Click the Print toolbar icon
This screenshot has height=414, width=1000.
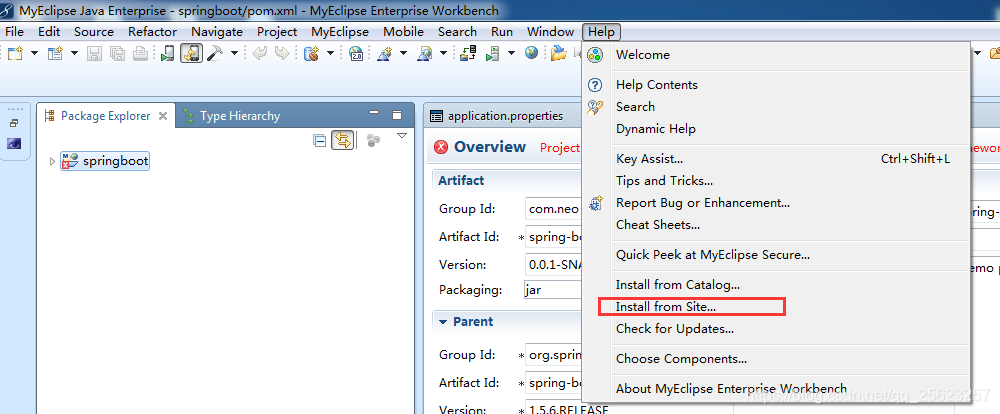coord(140,54)
